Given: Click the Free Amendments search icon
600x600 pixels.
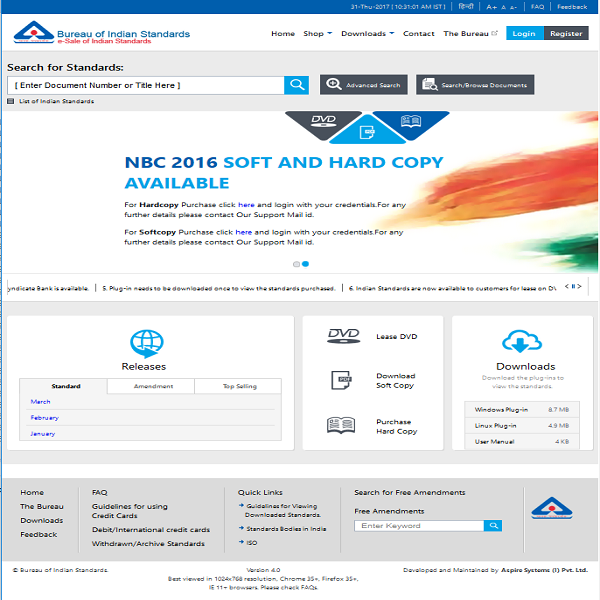Looking at the screenshot, I should pyautogui.click(x=493, y=525).
